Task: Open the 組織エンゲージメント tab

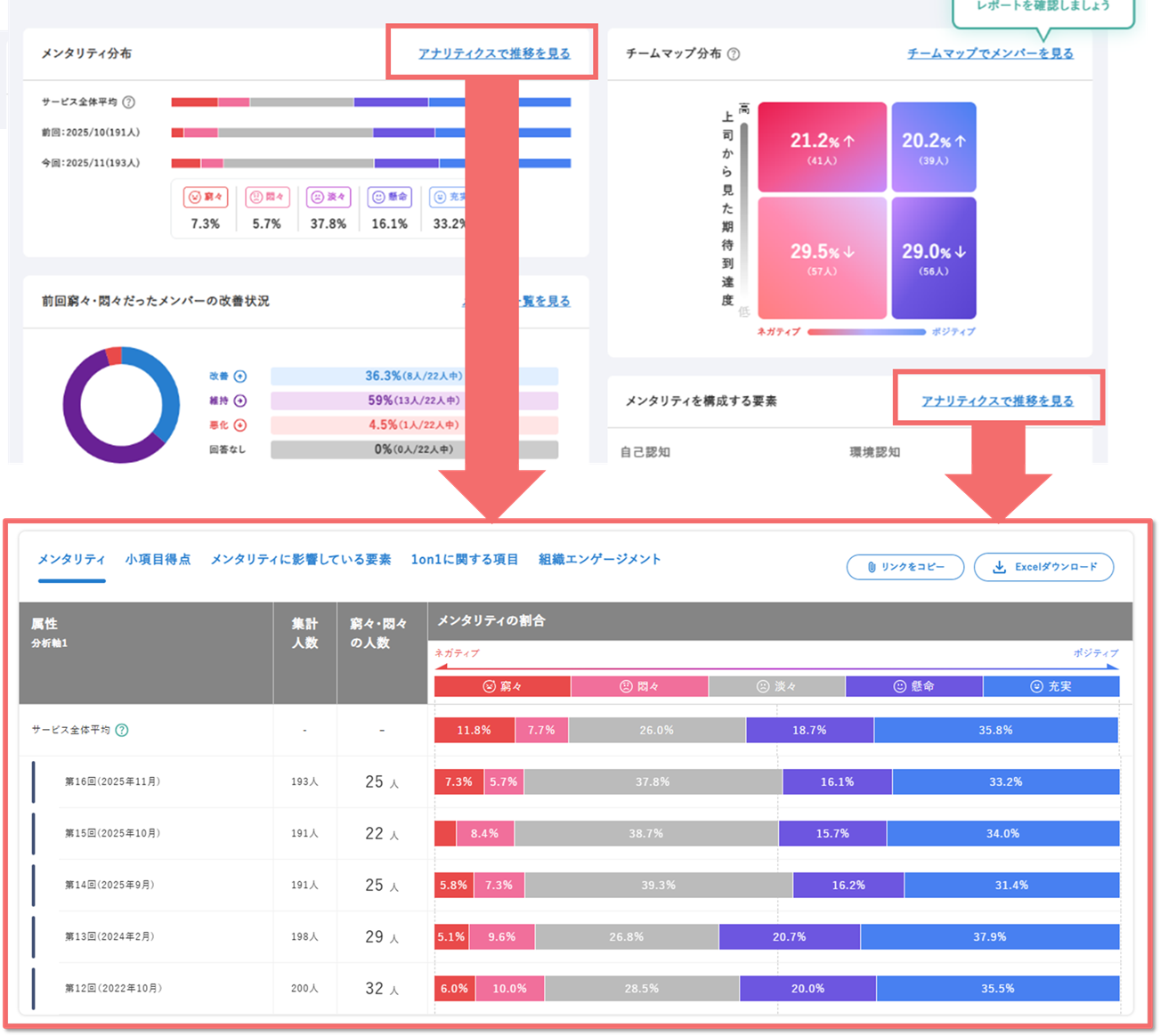Action: (600, 559)
